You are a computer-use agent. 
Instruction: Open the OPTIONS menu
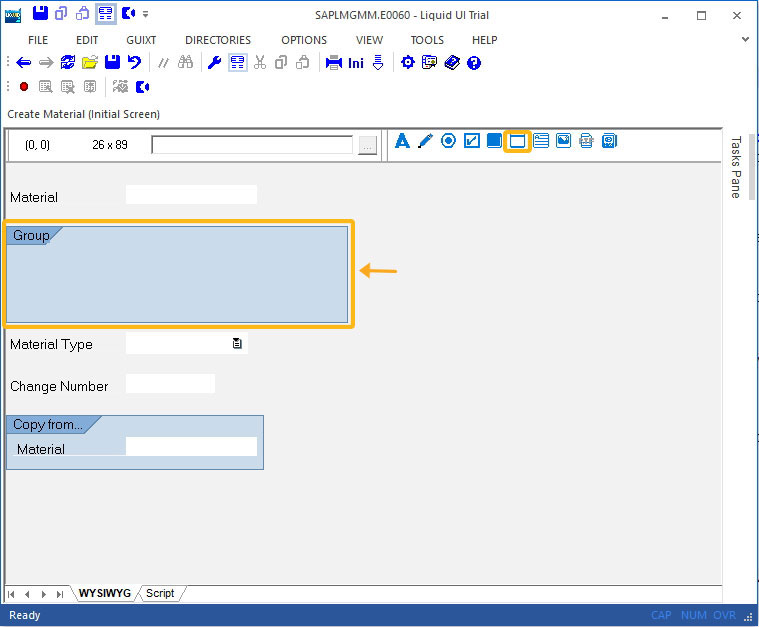304,40
